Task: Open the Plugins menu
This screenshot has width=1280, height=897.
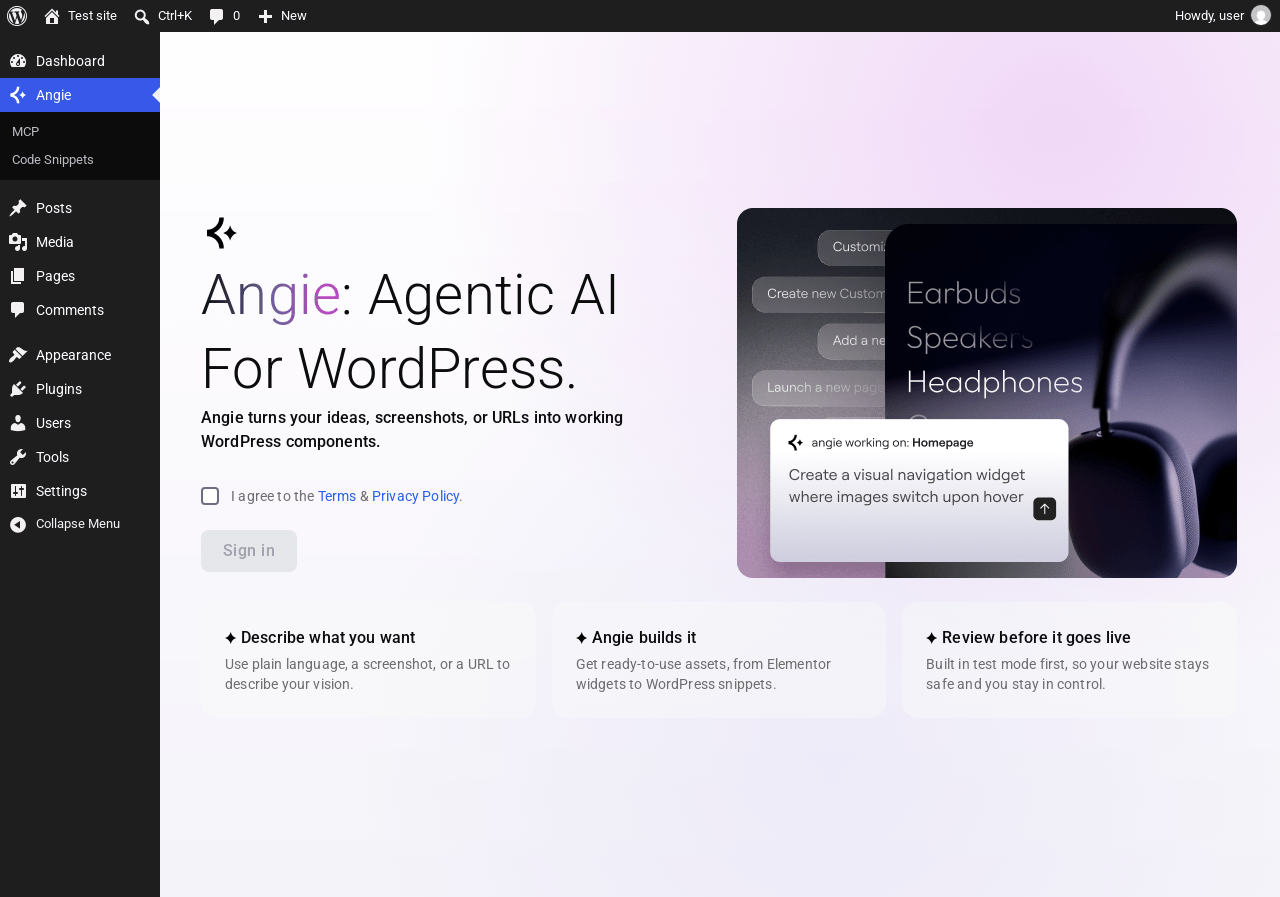Action: pyautogui.click(x=80, y=389)
